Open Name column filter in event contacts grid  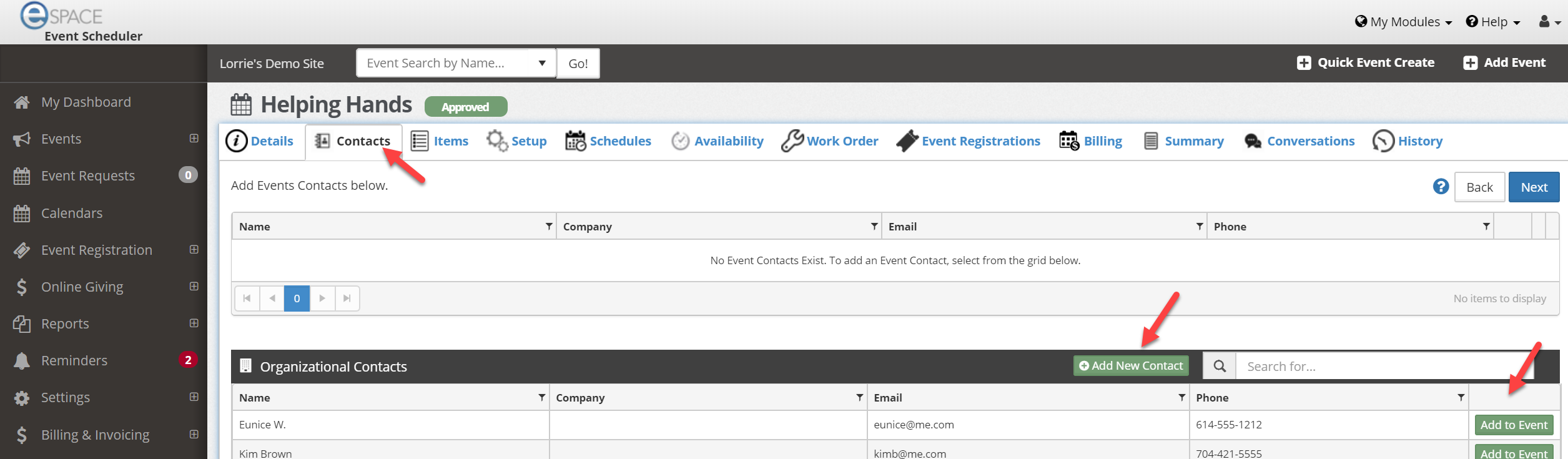tap(549, 226)
